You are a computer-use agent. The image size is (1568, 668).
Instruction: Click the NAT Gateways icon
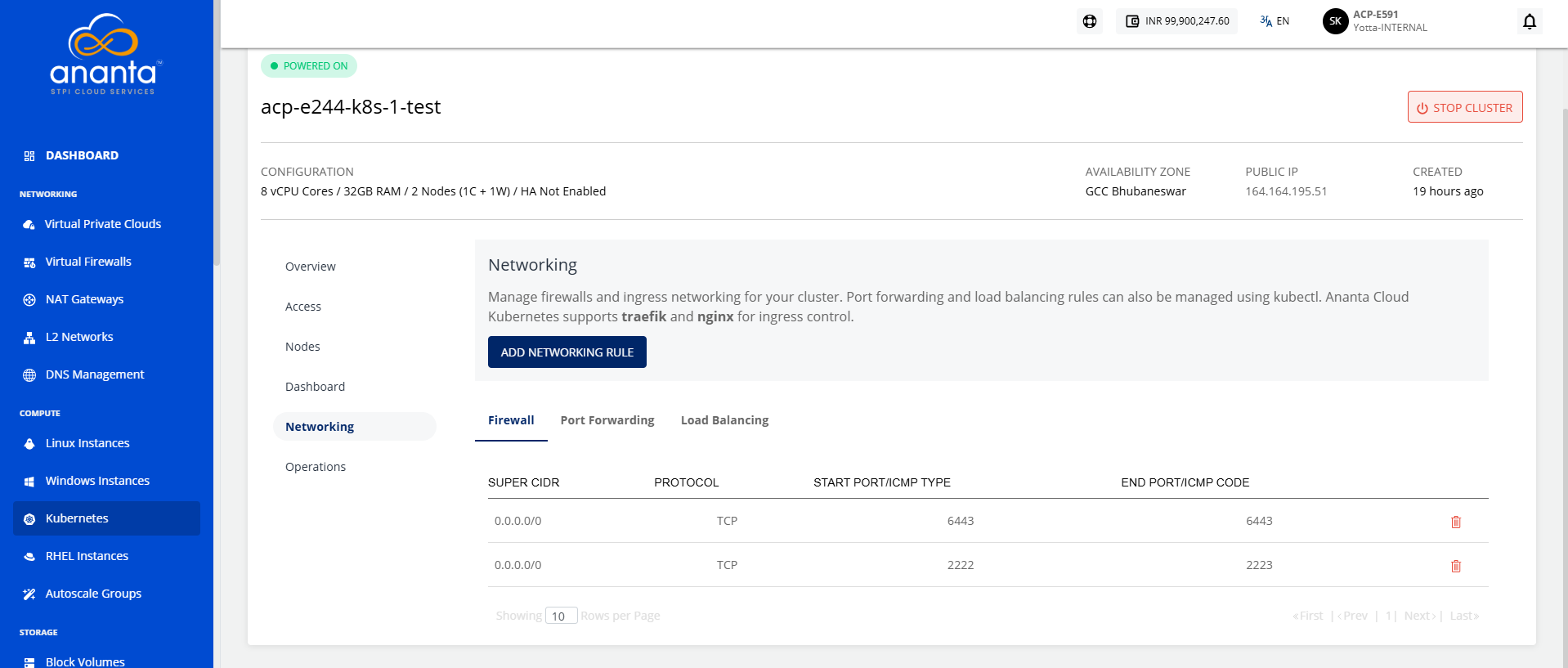29,300
